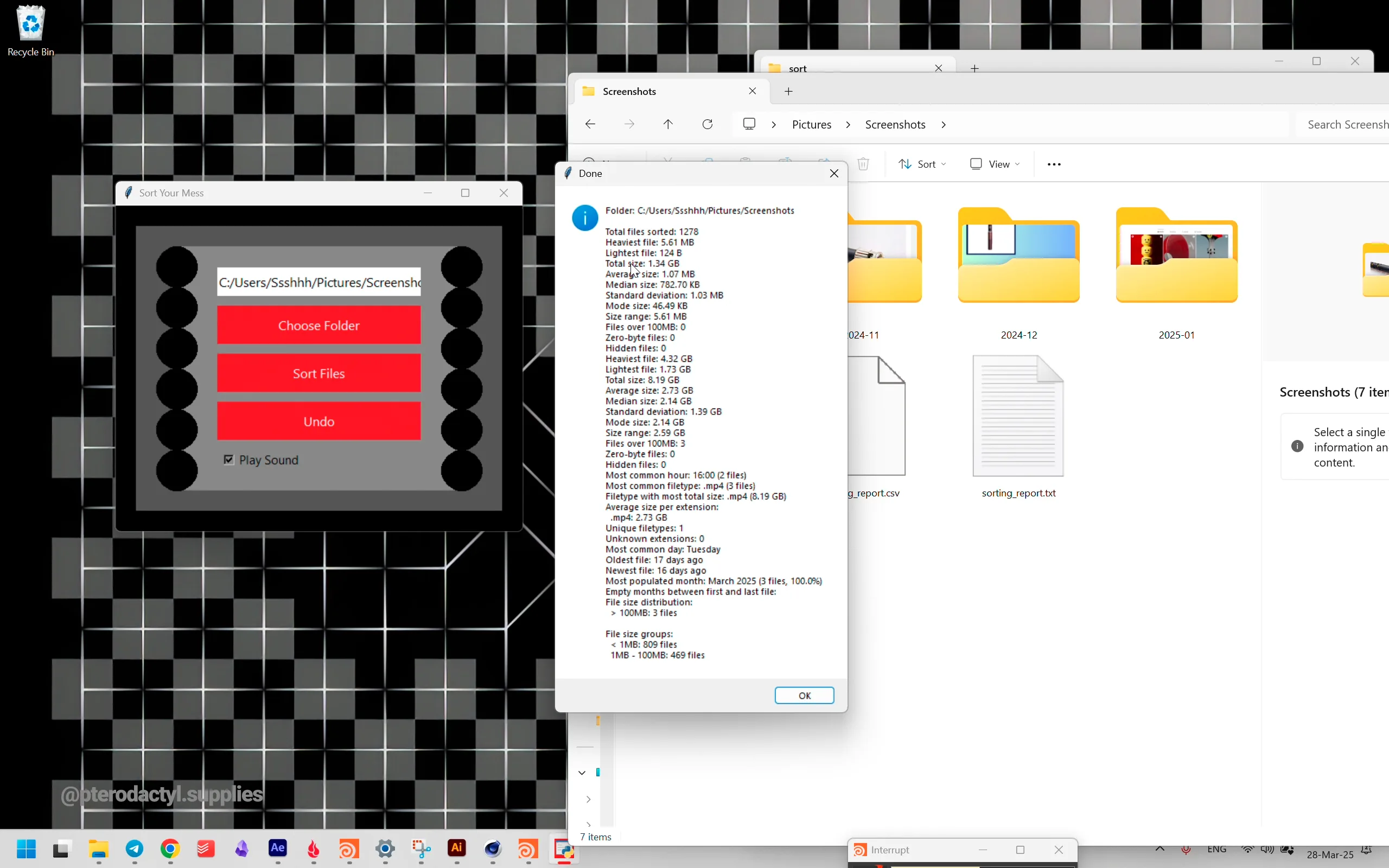
Task: Open Cinema 4D from the taskbar
Action: click(493, 849)
